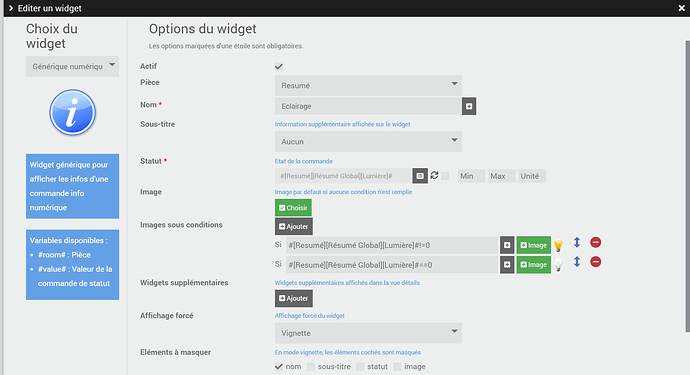The image size is (690, 375).
Task: Open command picker icon next to Statut field
Action: pos(420,176)
